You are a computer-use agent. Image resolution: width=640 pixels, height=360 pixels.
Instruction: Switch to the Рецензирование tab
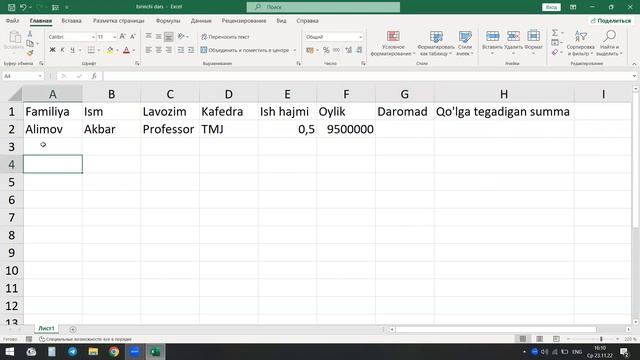point(244,20)
